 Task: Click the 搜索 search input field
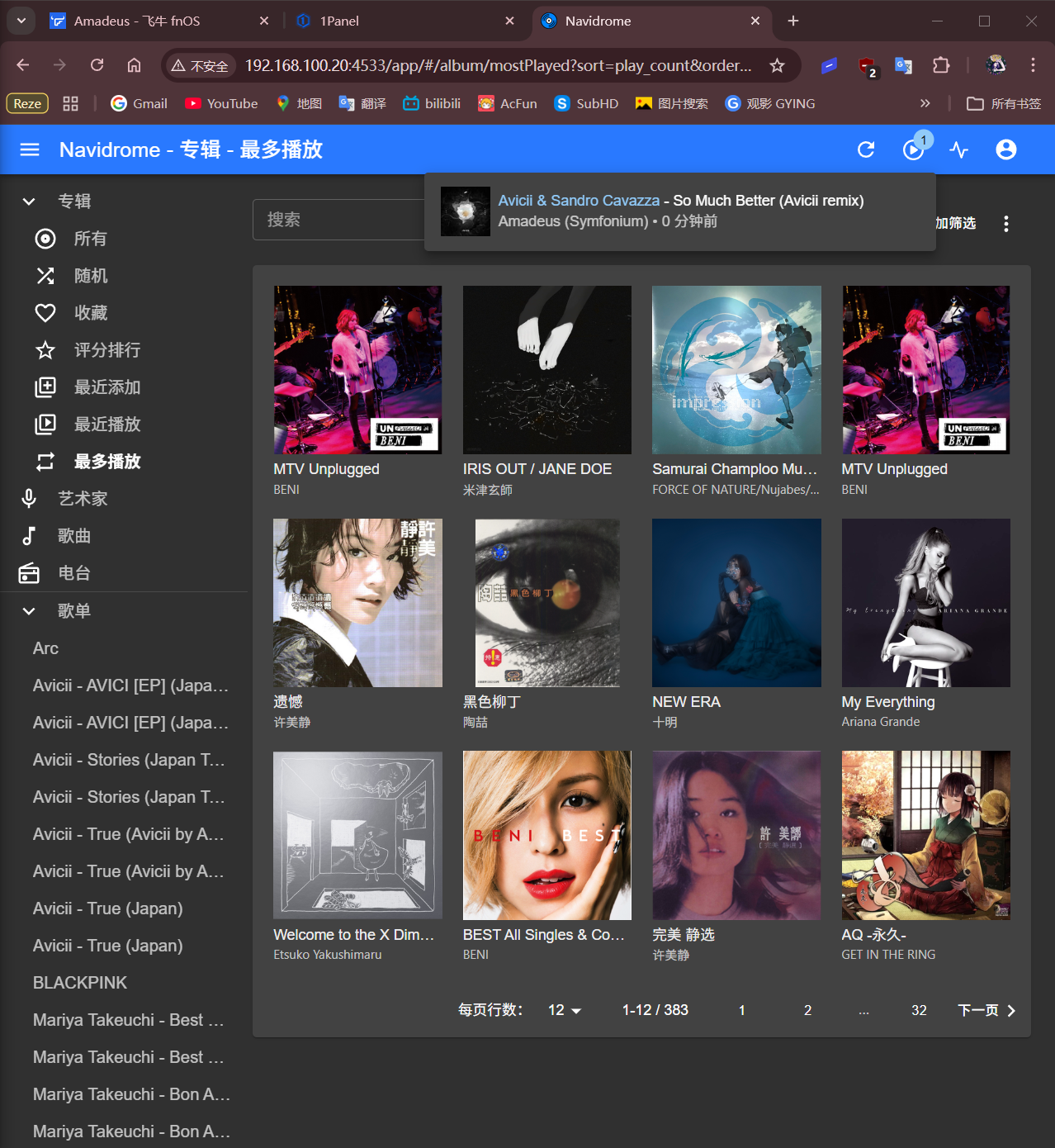coord(338,220)
